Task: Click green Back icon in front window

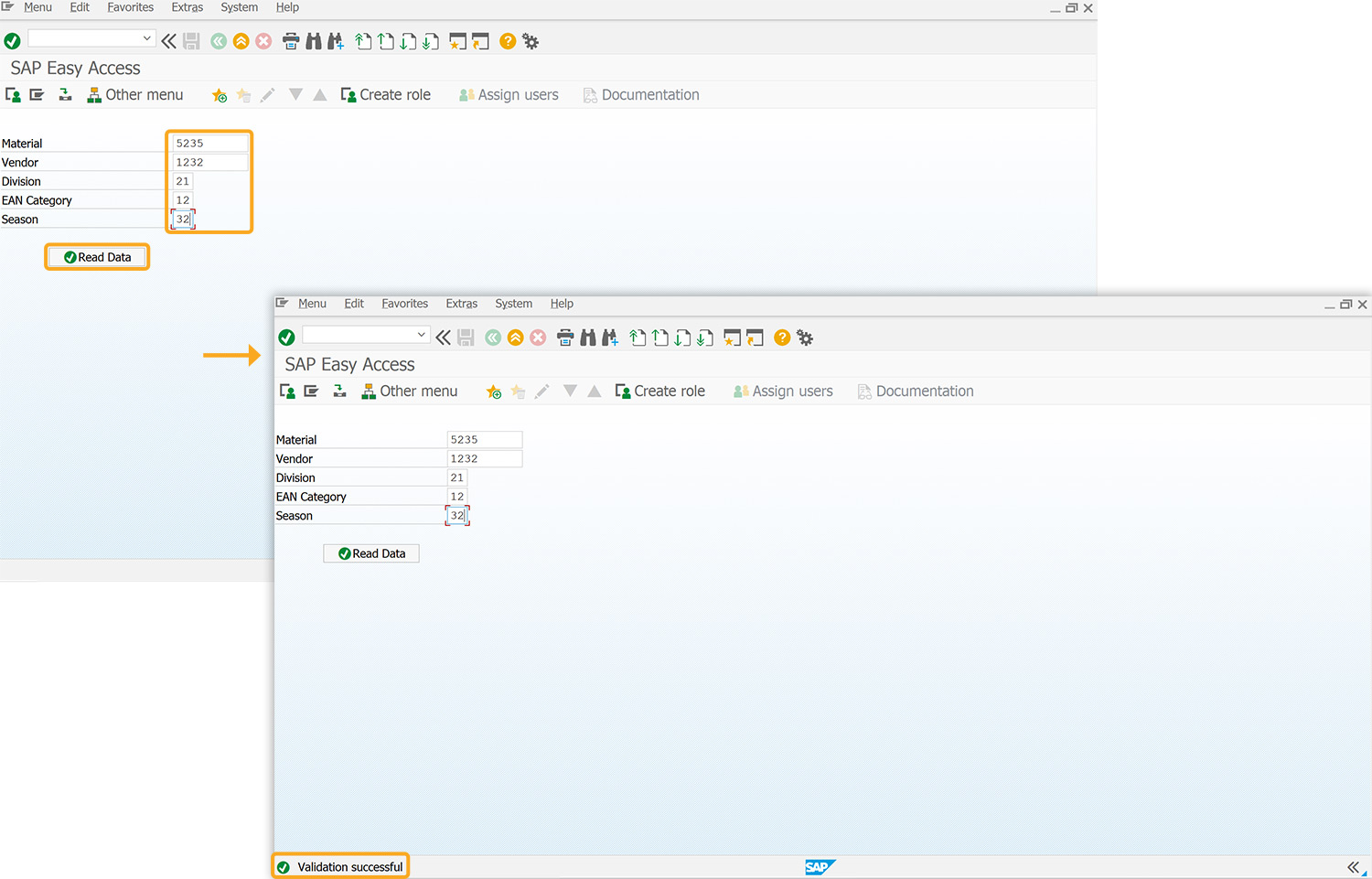Action: tap(493, 338)
